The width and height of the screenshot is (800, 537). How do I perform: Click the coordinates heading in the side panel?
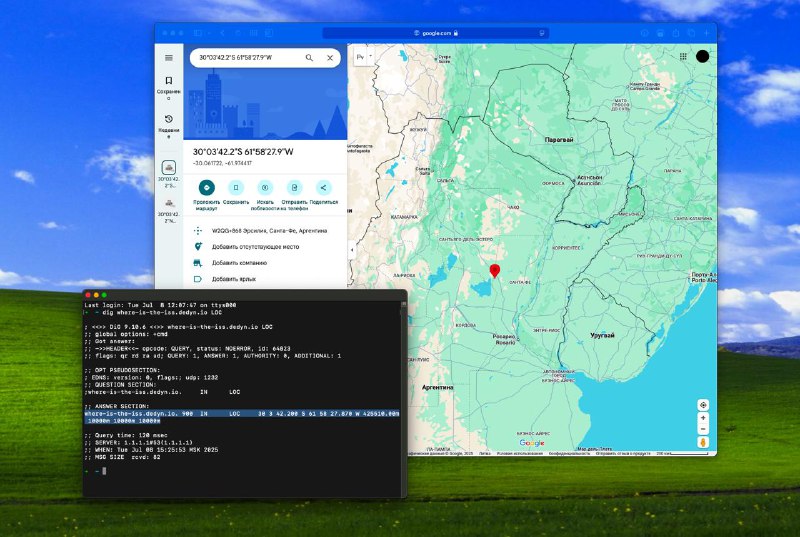click(x=243, y=151)
